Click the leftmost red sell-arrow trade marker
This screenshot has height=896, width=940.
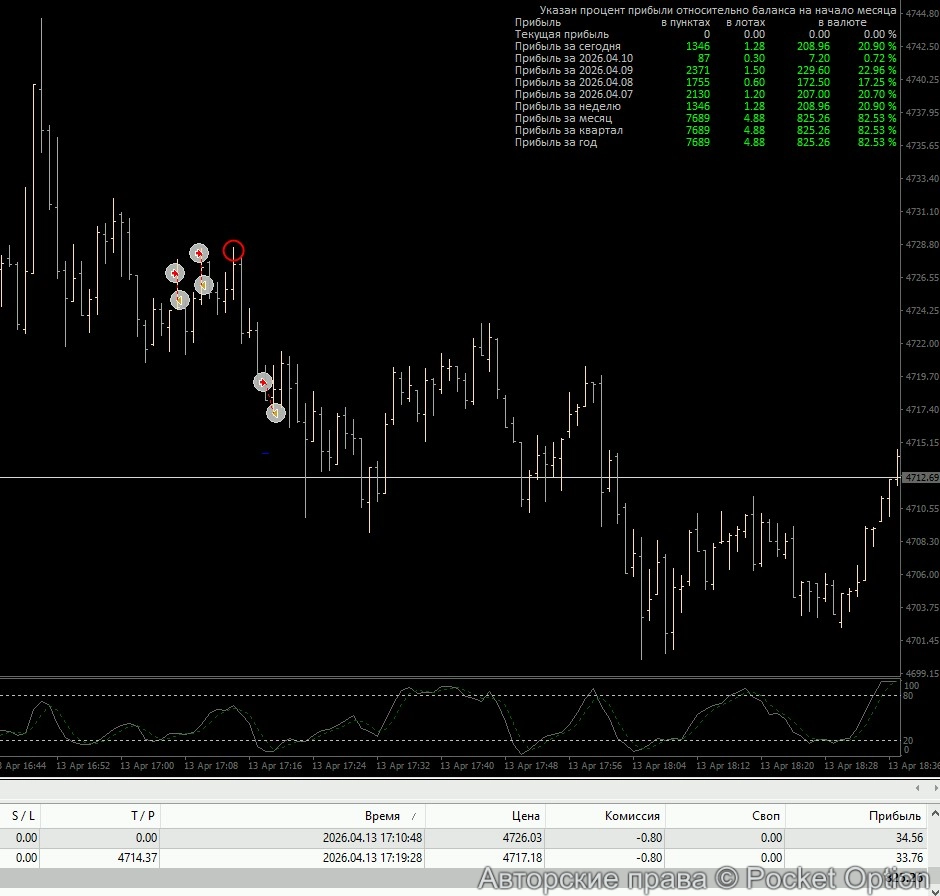click(175, 272)
